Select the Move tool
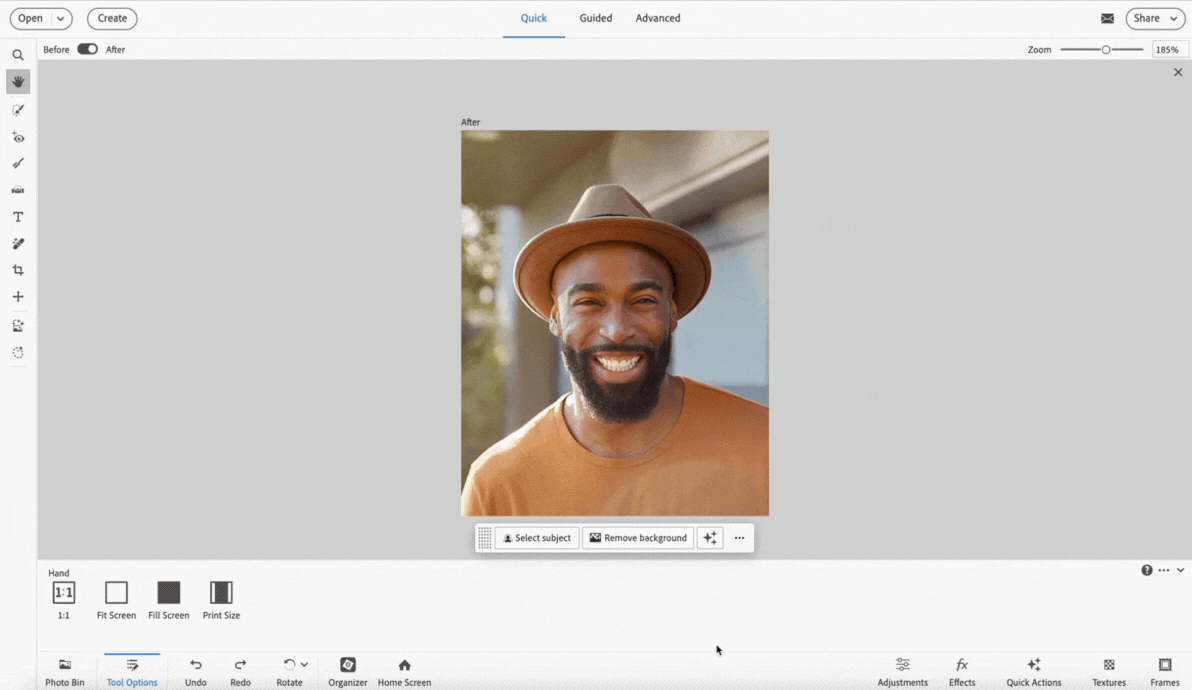Image resolution: width=1192 pixels, height=690 pixels. (18, 297)
